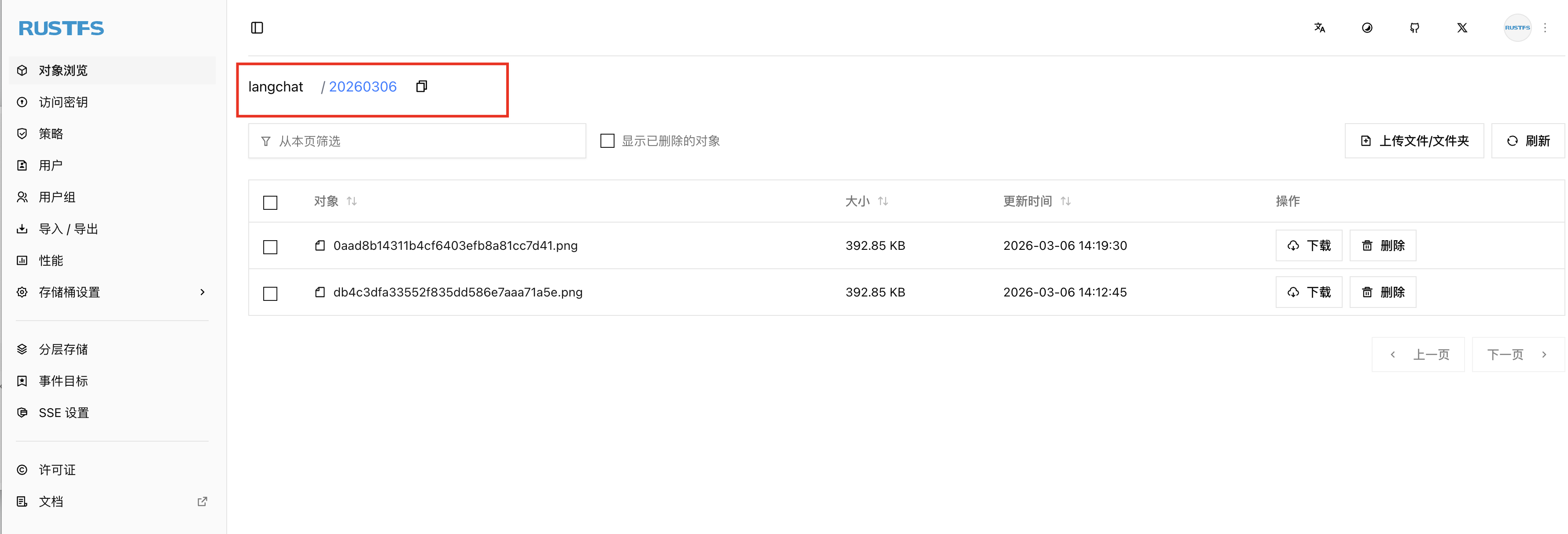Toggle the sidebar collapse icon

(x=257, y=28)
